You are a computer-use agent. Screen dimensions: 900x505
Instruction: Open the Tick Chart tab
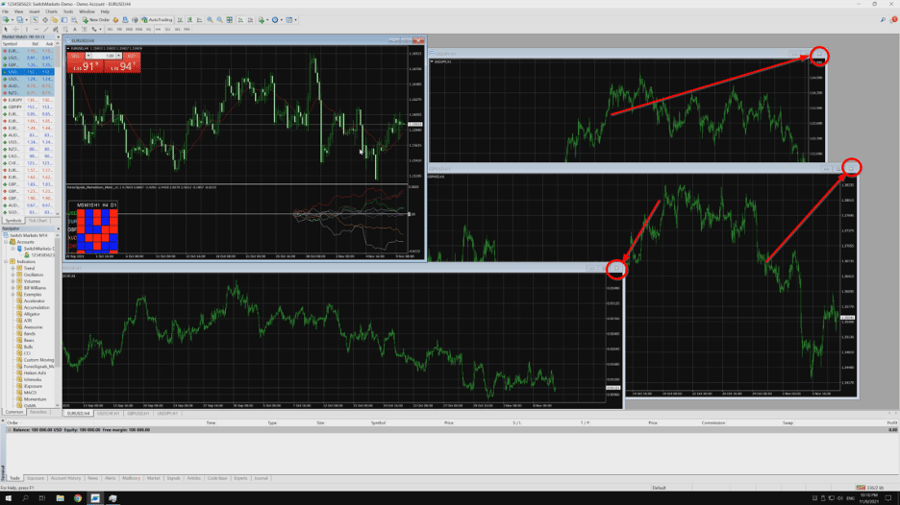(38, 220)
